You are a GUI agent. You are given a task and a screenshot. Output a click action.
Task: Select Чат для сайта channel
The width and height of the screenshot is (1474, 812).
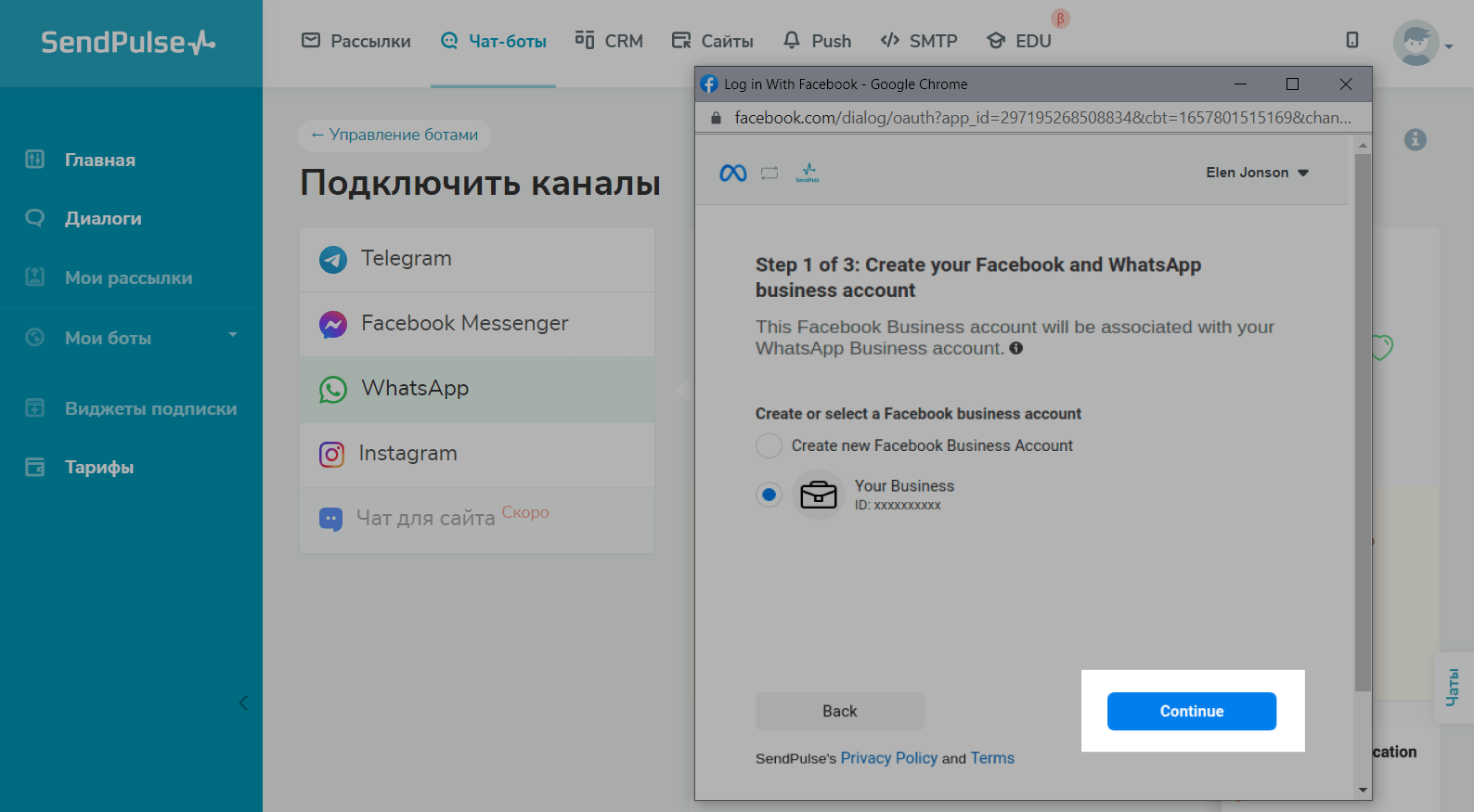point(477,519)
